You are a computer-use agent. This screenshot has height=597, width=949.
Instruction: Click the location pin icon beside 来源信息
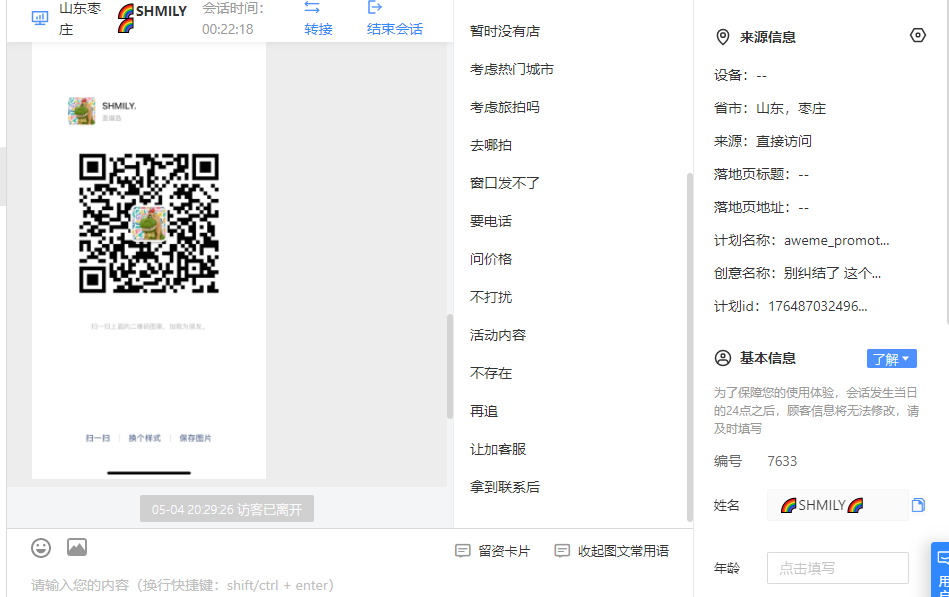(723, 37)
